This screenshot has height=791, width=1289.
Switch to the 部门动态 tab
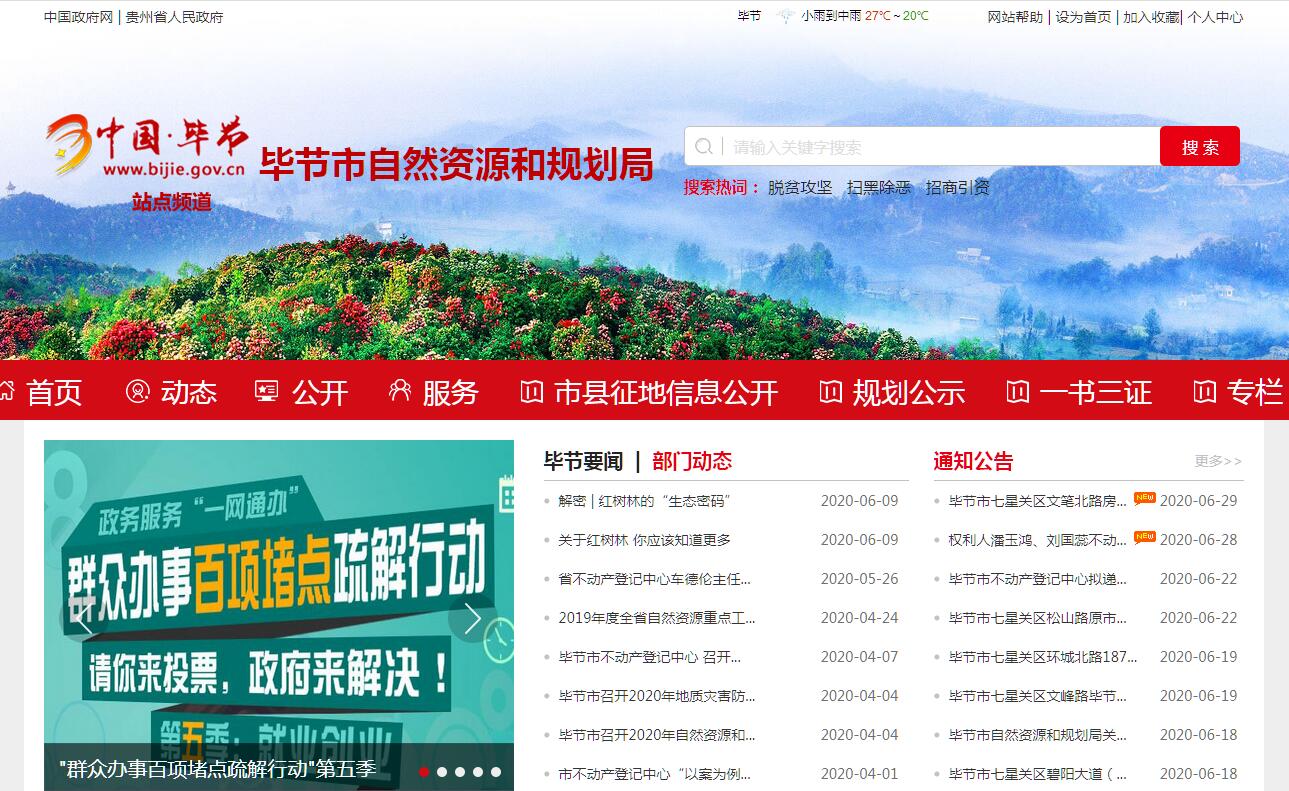(x=692, y=461)
